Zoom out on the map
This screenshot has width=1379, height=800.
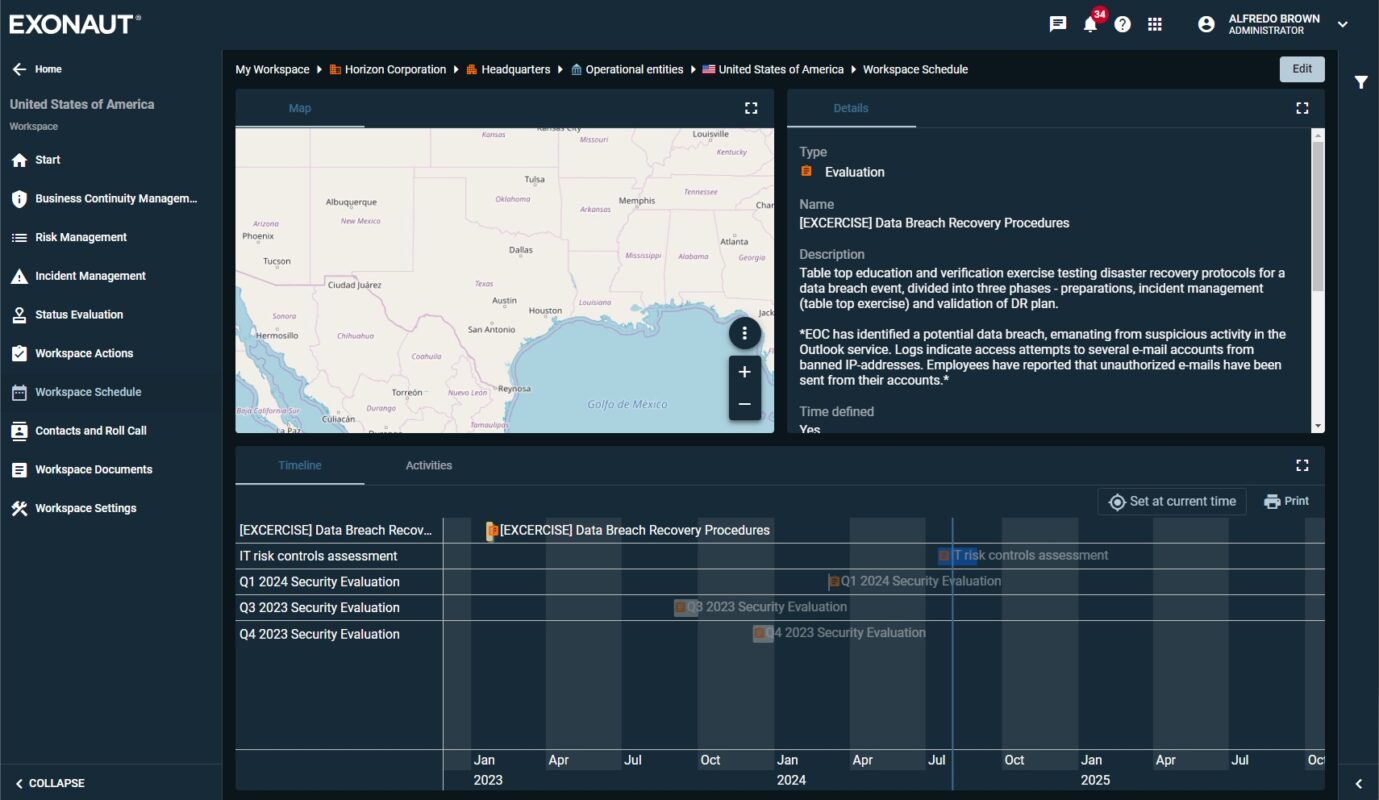[x=745, y=404]
